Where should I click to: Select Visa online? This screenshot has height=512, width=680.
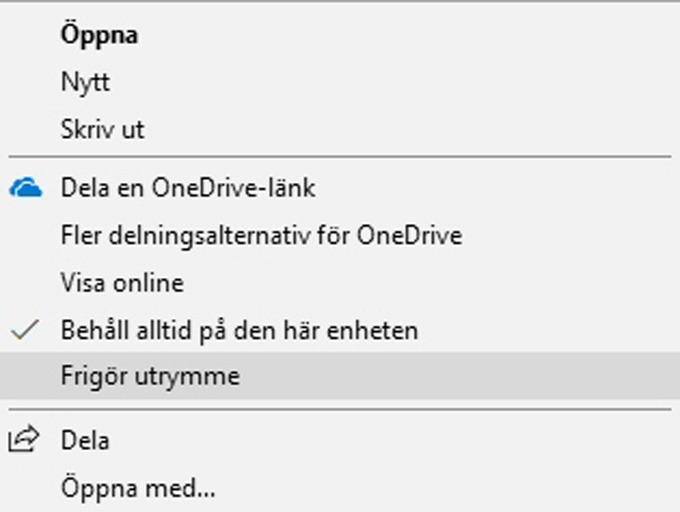(340, 283)
